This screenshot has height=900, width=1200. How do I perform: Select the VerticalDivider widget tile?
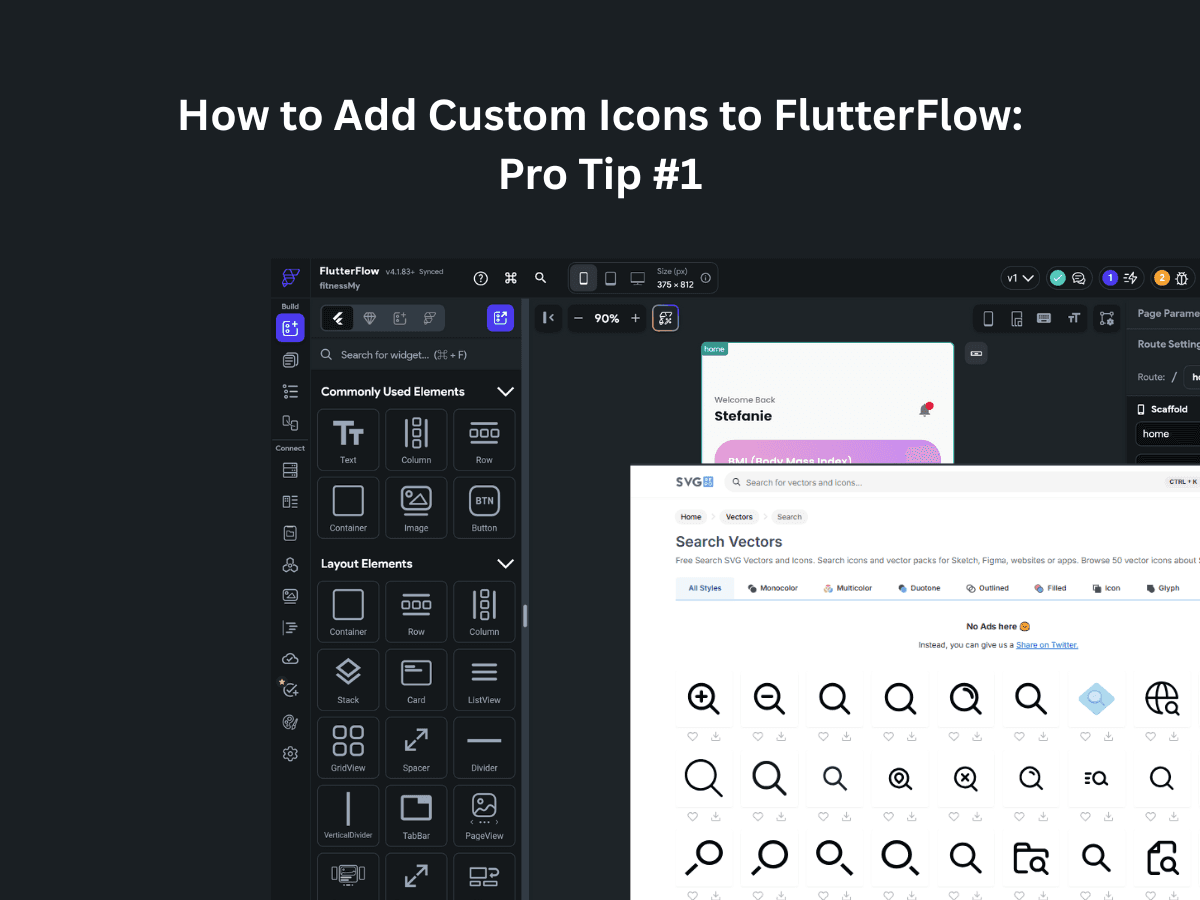click(x=348, y=816)
